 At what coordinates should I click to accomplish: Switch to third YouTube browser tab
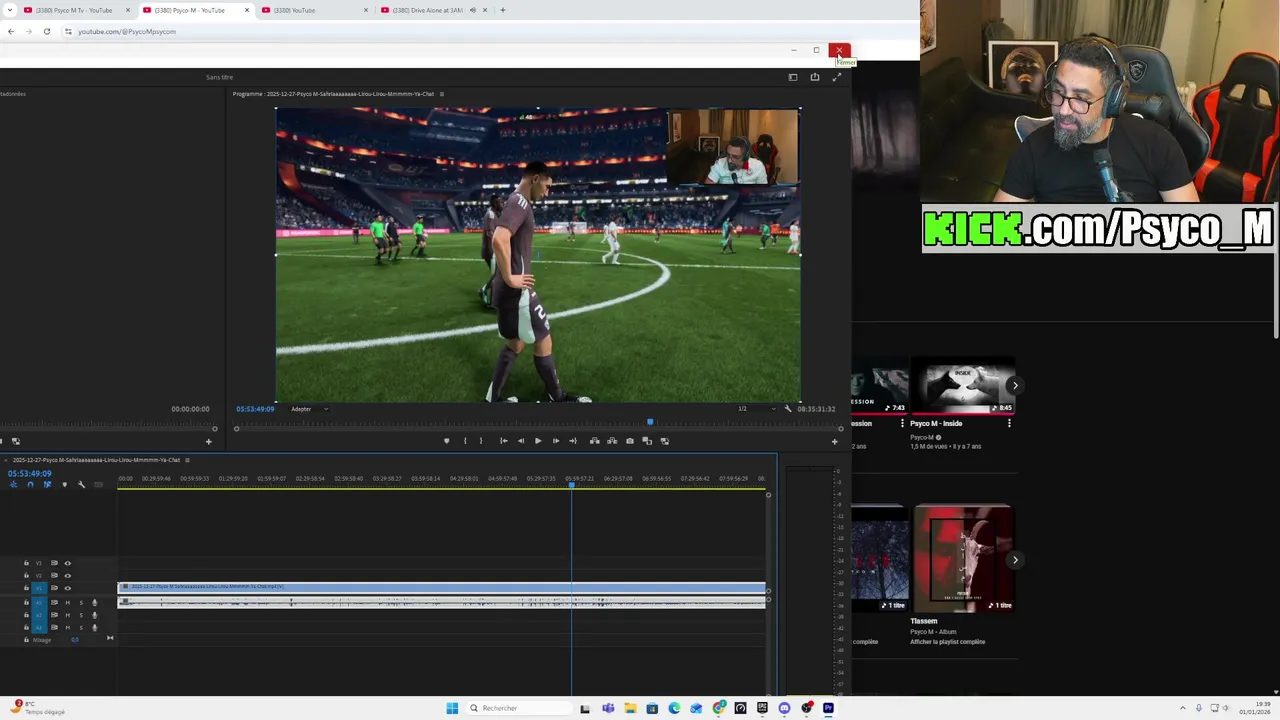pyautogui.click(x=314, y=10)
